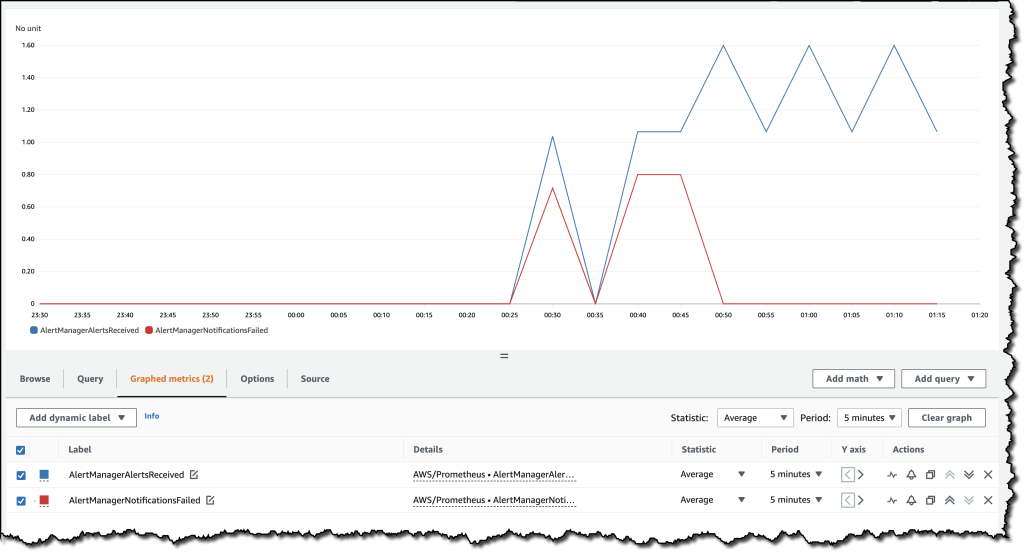Viewport: 1024px width, 552px height.
Task: Open the Source tab
Action: pos(315,379)
